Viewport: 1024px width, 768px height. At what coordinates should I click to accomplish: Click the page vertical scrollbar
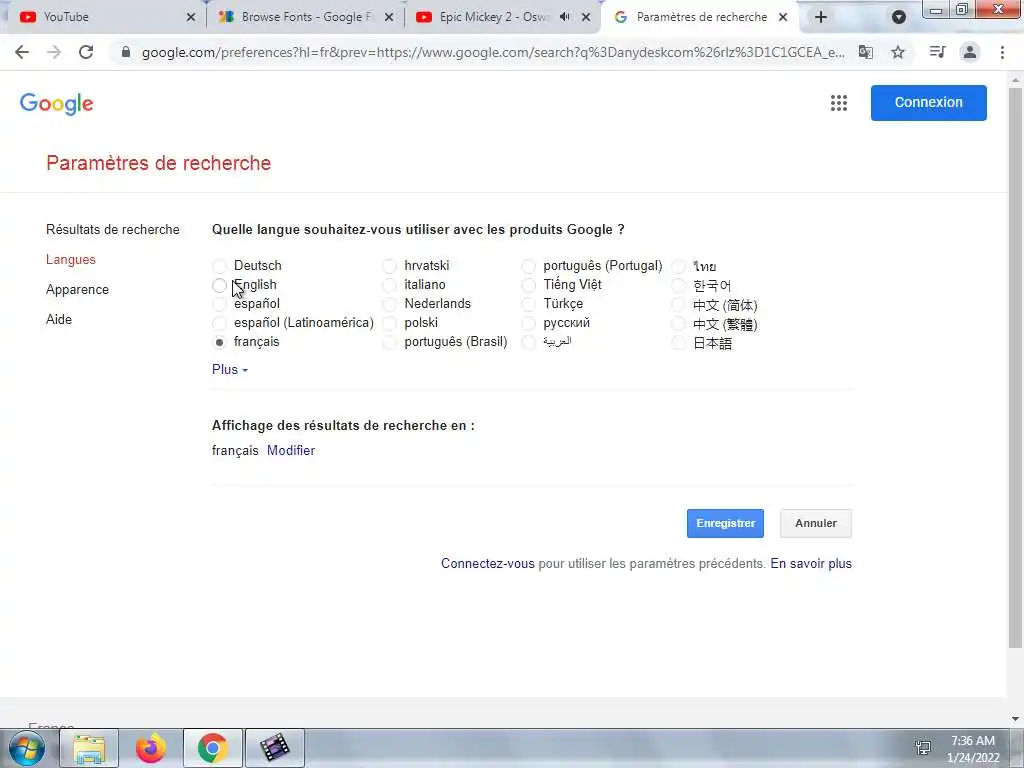tap(1015, 368)
